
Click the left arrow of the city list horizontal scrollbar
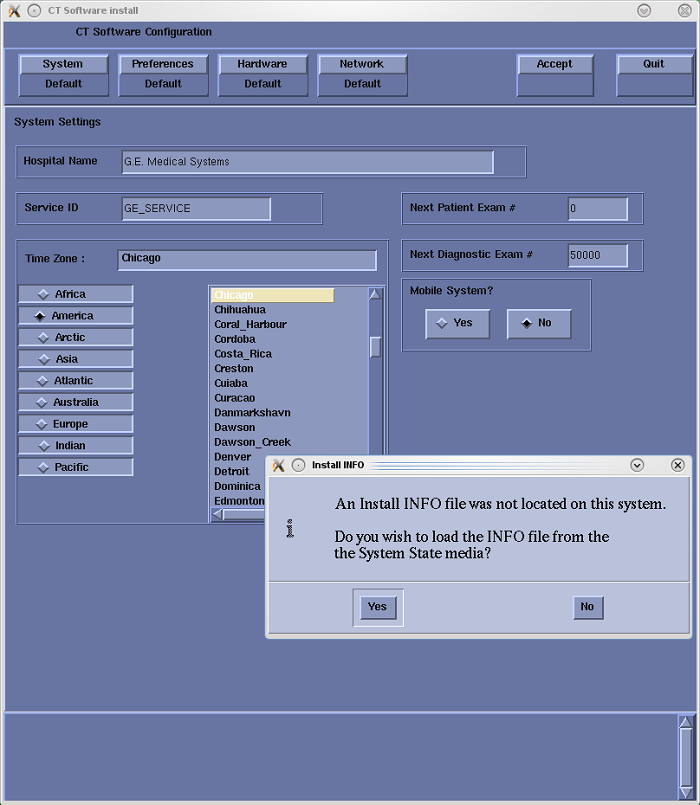coord(218,514)
